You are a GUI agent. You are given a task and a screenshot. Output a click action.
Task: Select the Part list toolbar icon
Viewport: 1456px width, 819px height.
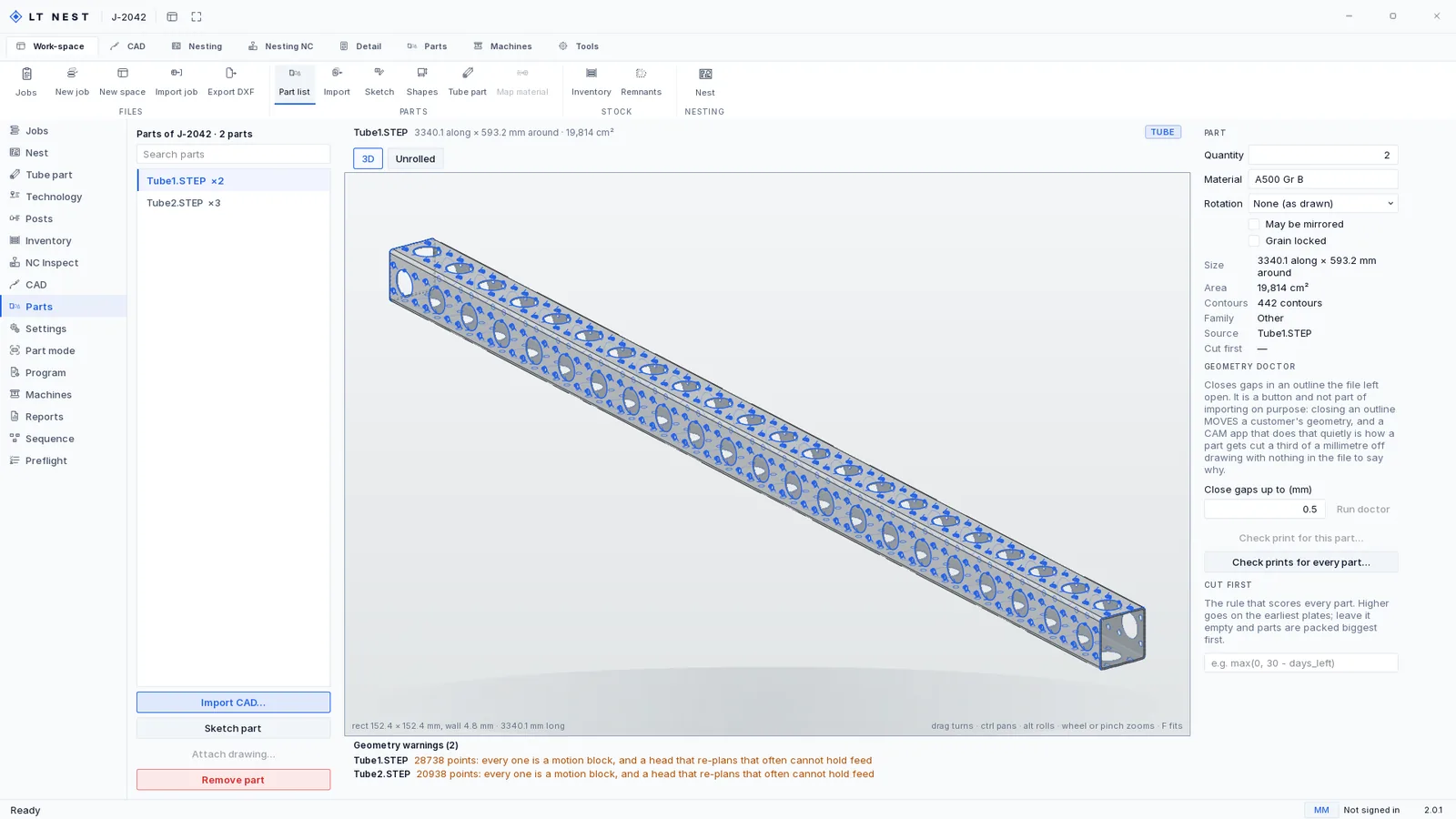point(294,82)
